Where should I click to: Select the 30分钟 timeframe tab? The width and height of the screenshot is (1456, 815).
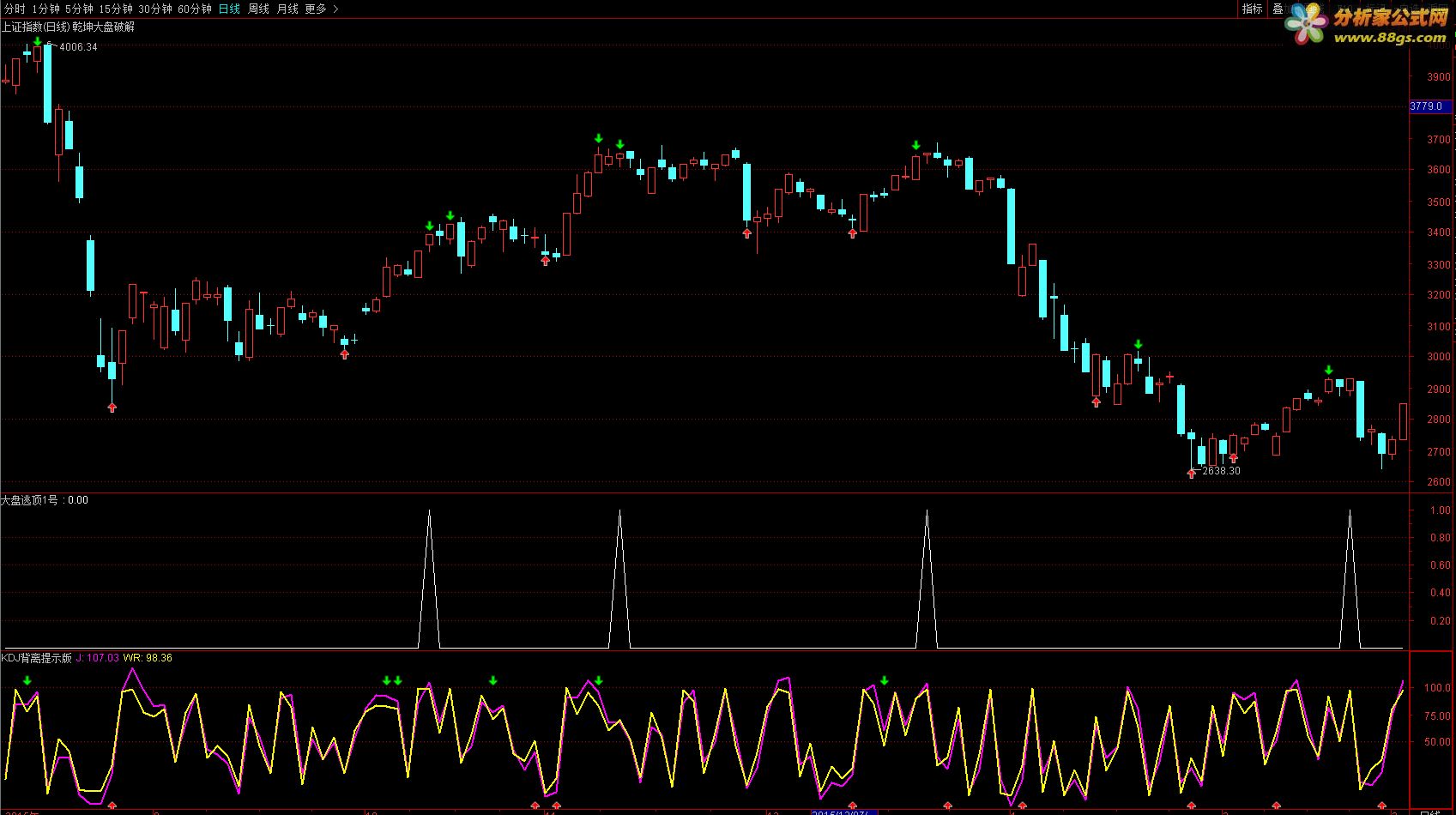pos(155,9)
